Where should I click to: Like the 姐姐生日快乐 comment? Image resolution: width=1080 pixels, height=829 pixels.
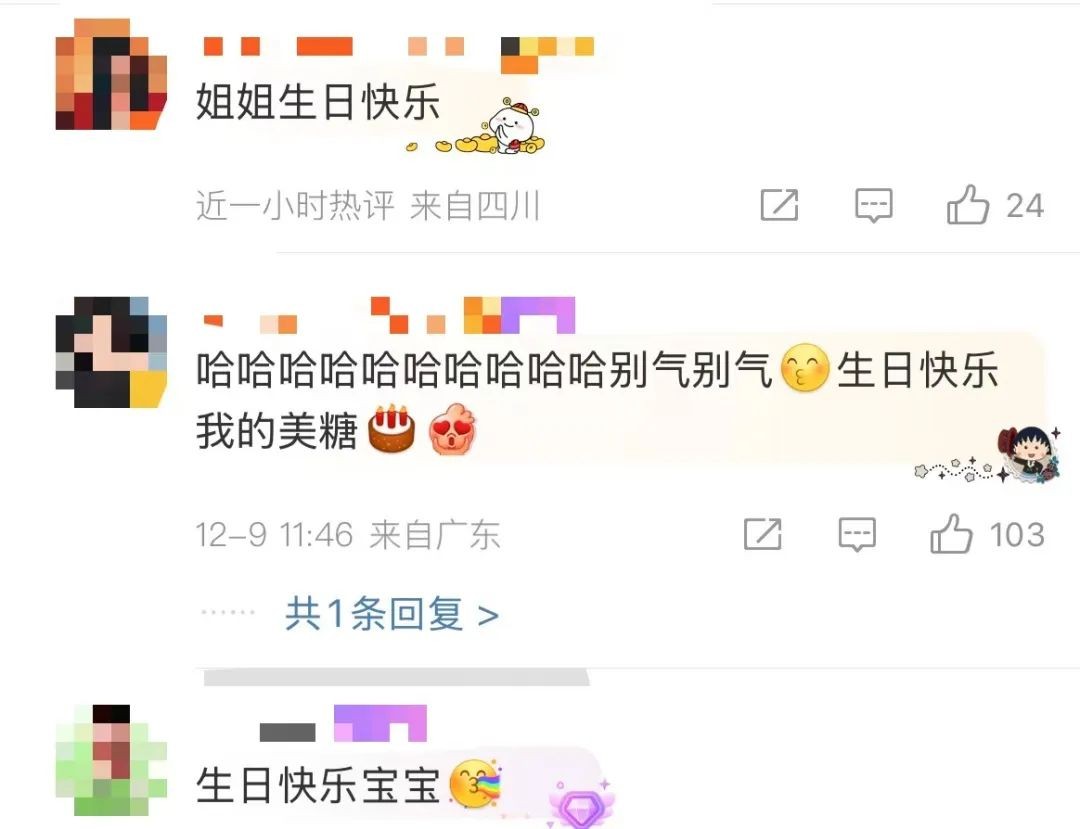(x=968, y=204)
